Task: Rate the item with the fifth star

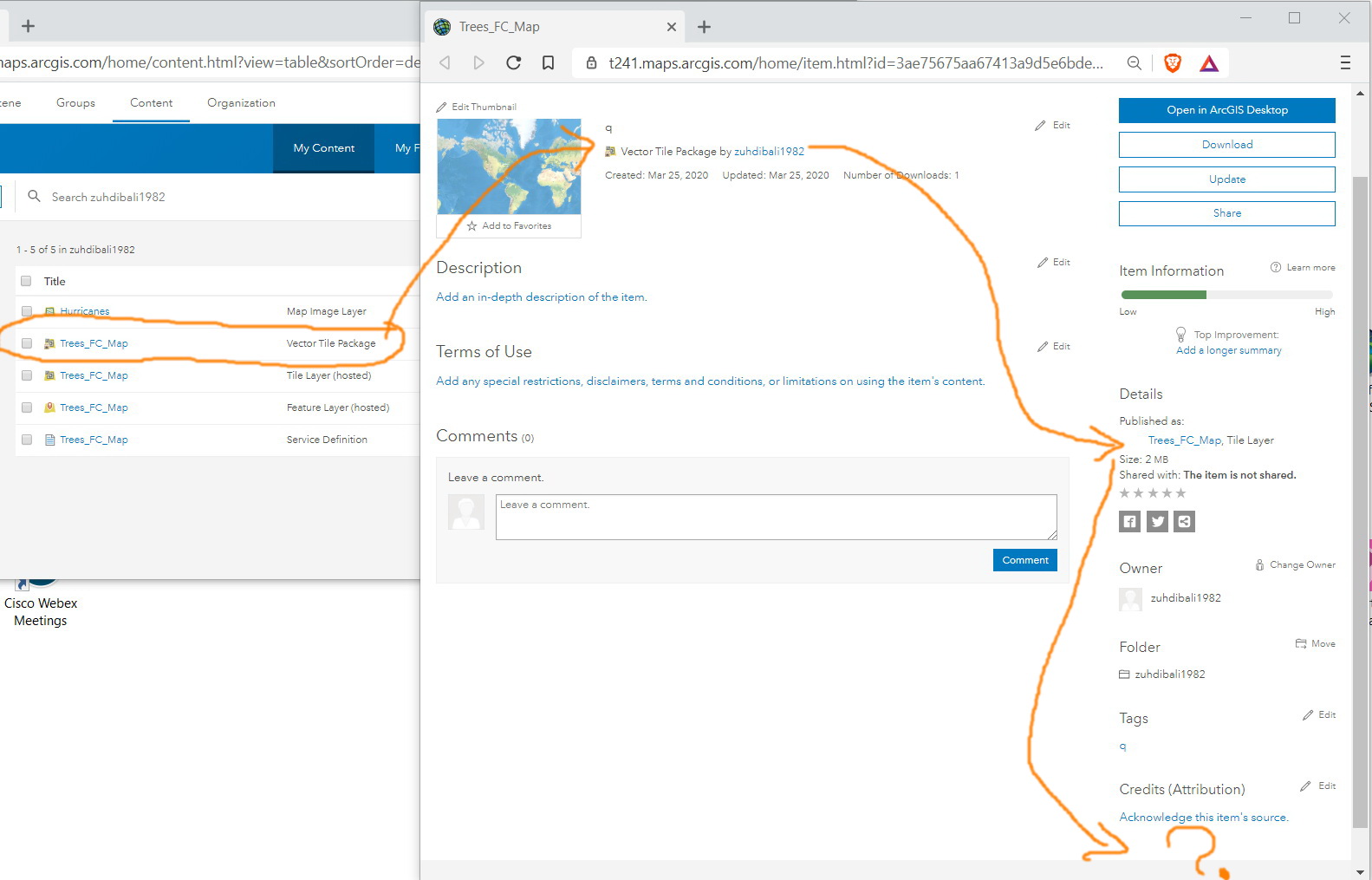Action: point(1180,493)
